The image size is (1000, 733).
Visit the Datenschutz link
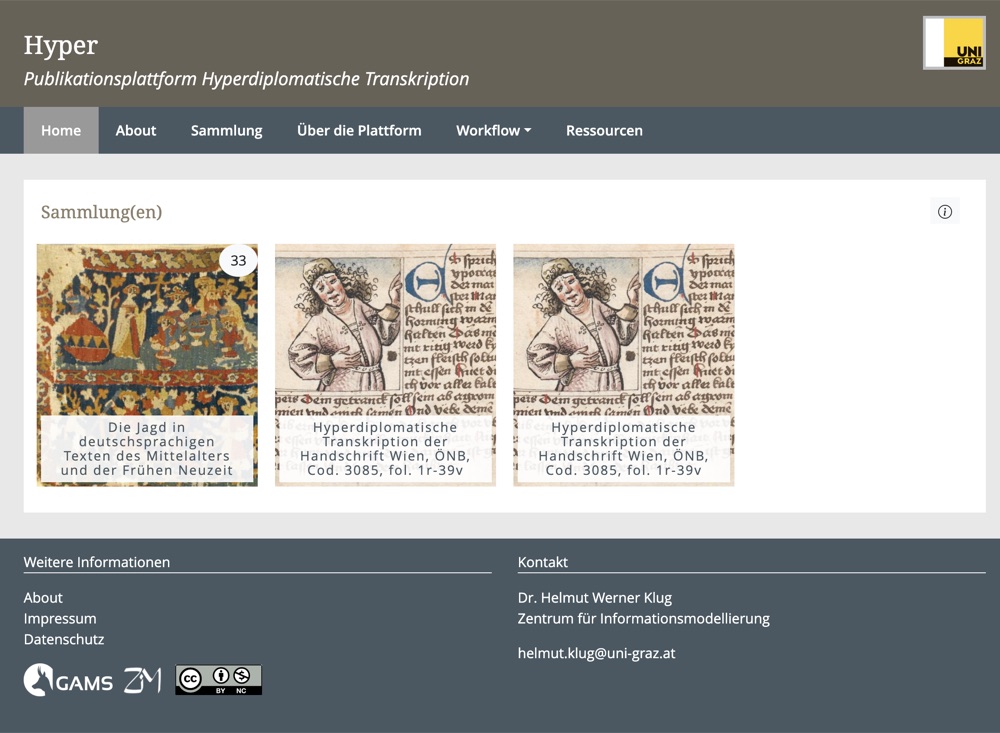point(64,639)
